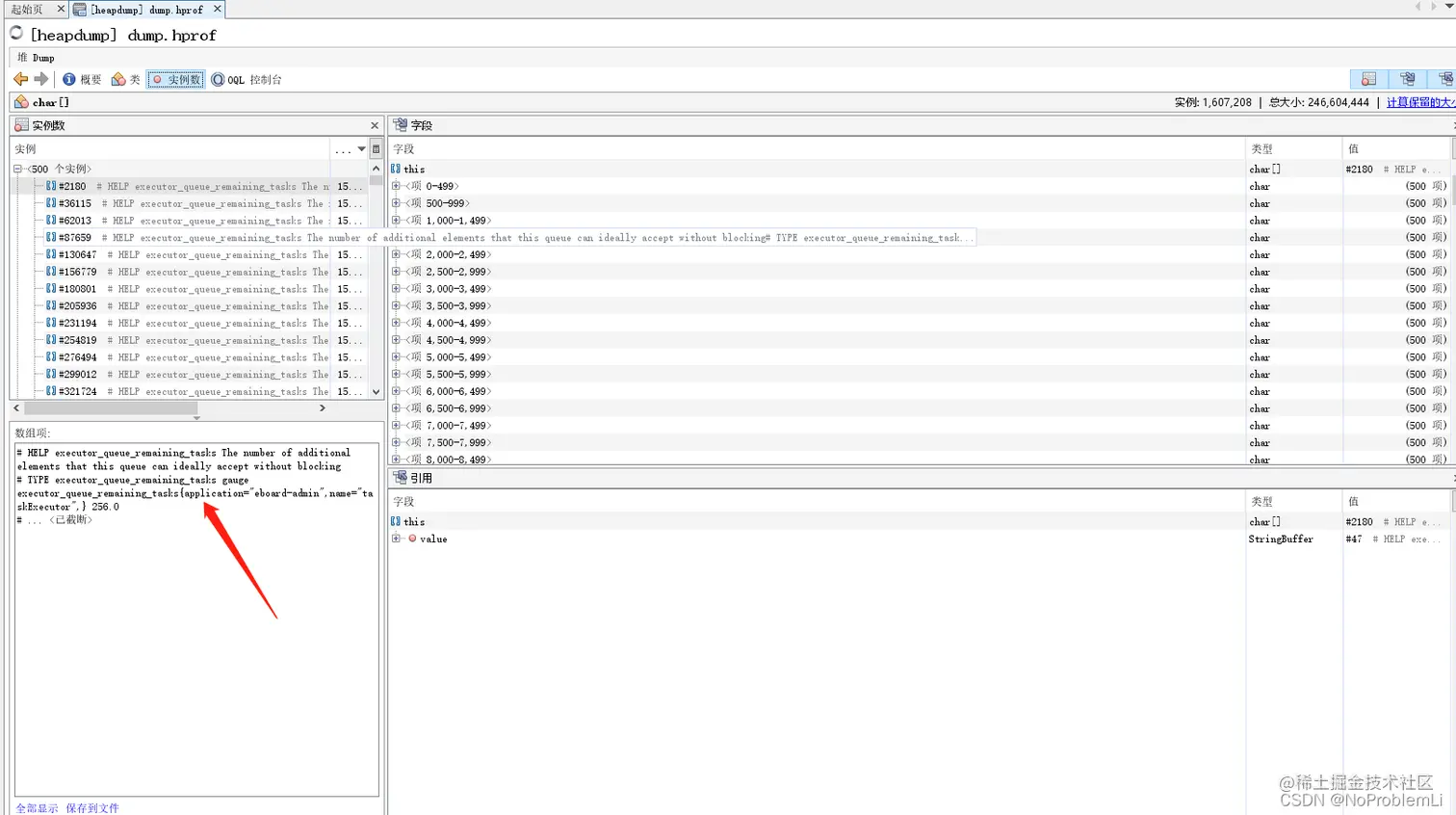Image resolution: width=1456 pixels, height=815 pixels.
Task: Close the 起始页 tab
Action: pyautogui.click(x=61, y=9)
